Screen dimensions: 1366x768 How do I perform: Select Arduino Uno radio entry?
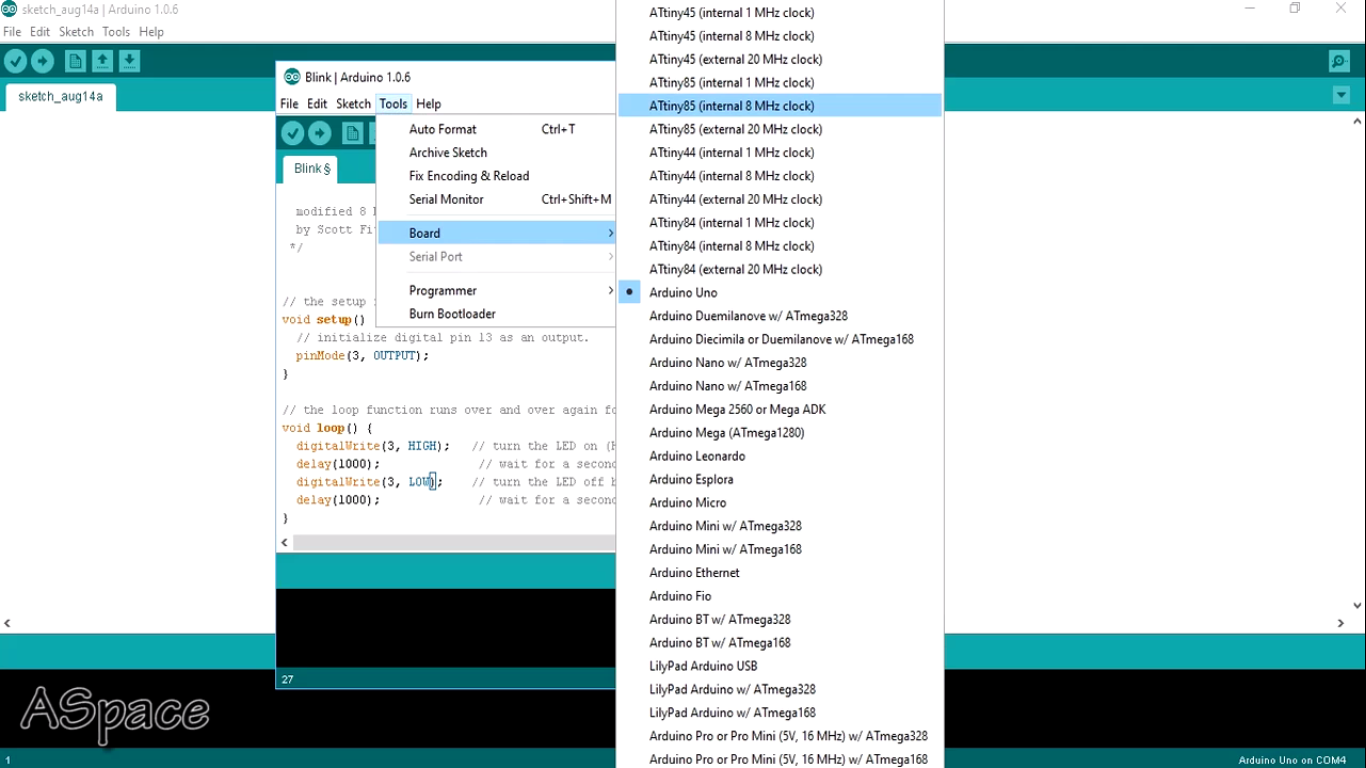pos(780,292)
